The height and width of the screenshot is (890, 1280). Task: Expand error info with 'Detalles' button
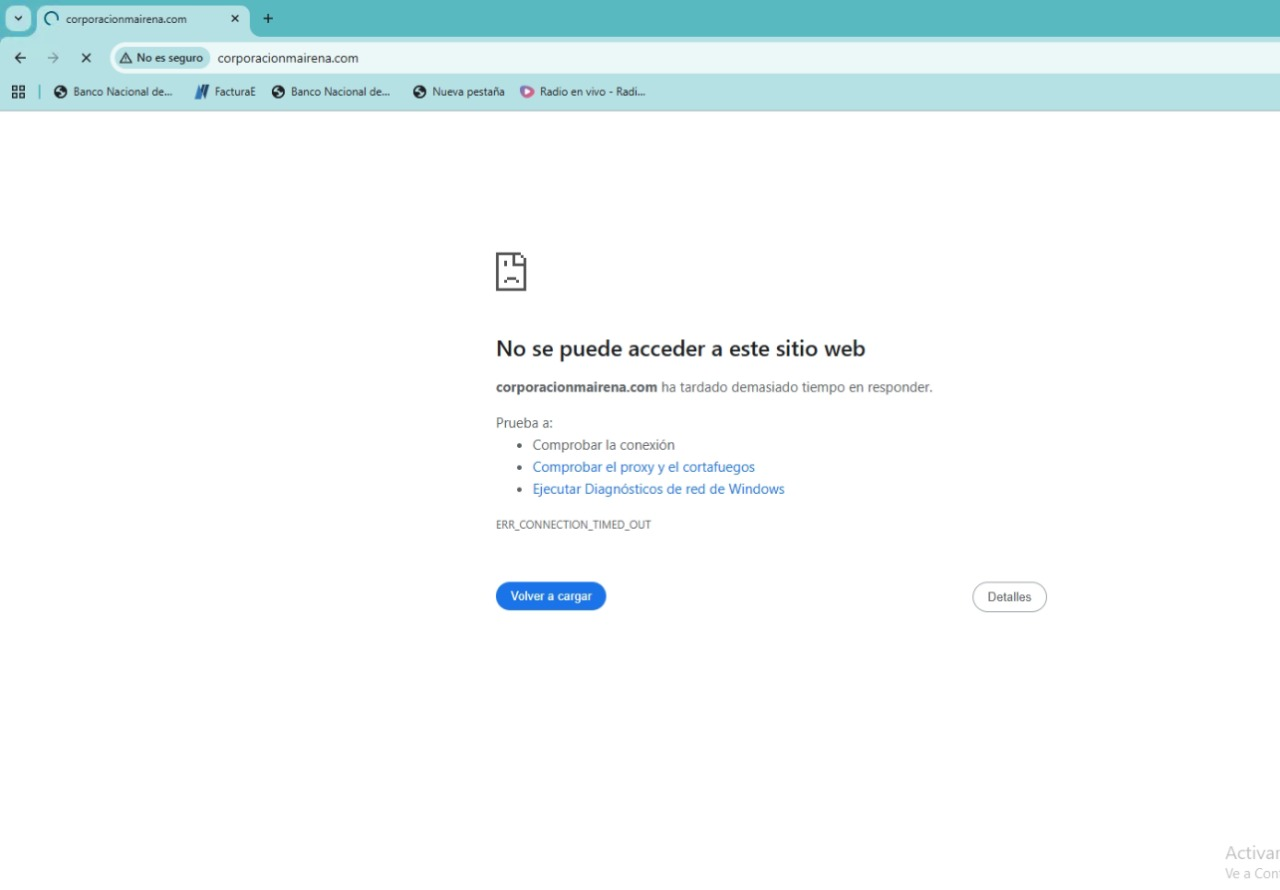[1009, 597]
